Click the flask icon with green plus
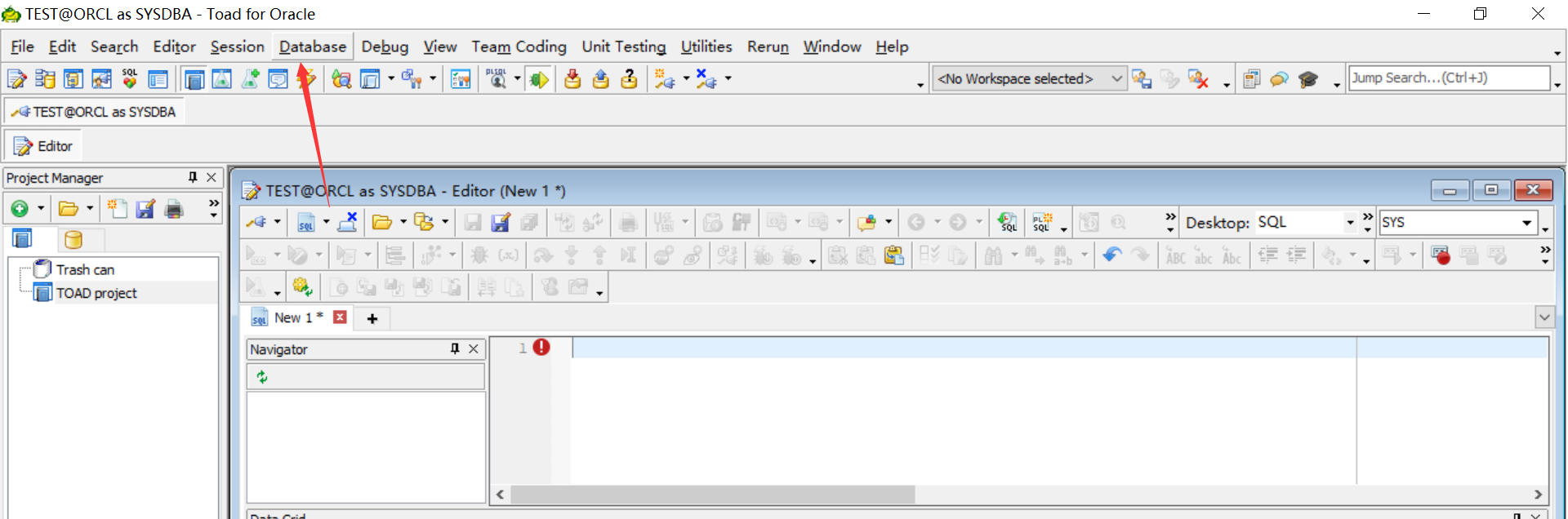Viewport: 1568px width, 519px height. (x=250, y=79)
